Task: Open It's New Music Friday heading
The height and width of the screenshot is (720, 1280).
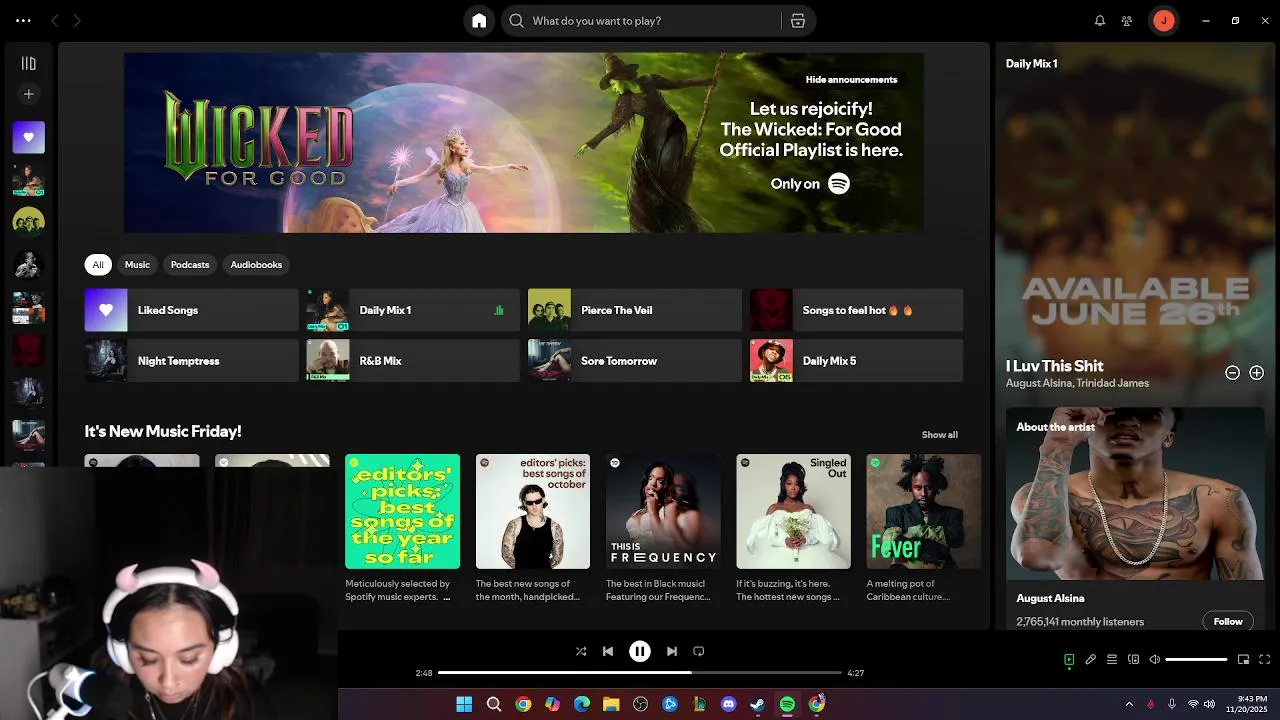Action: [163, 431]
